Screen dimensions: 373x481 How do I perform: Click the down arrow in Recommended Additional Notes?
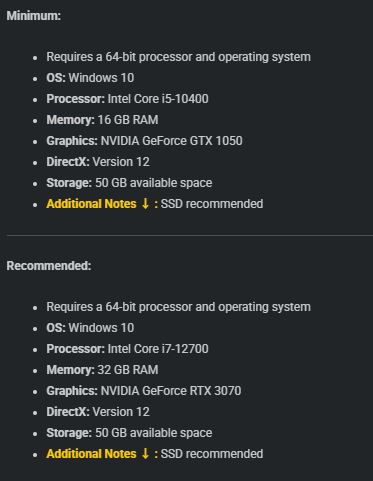click(145, 453)
